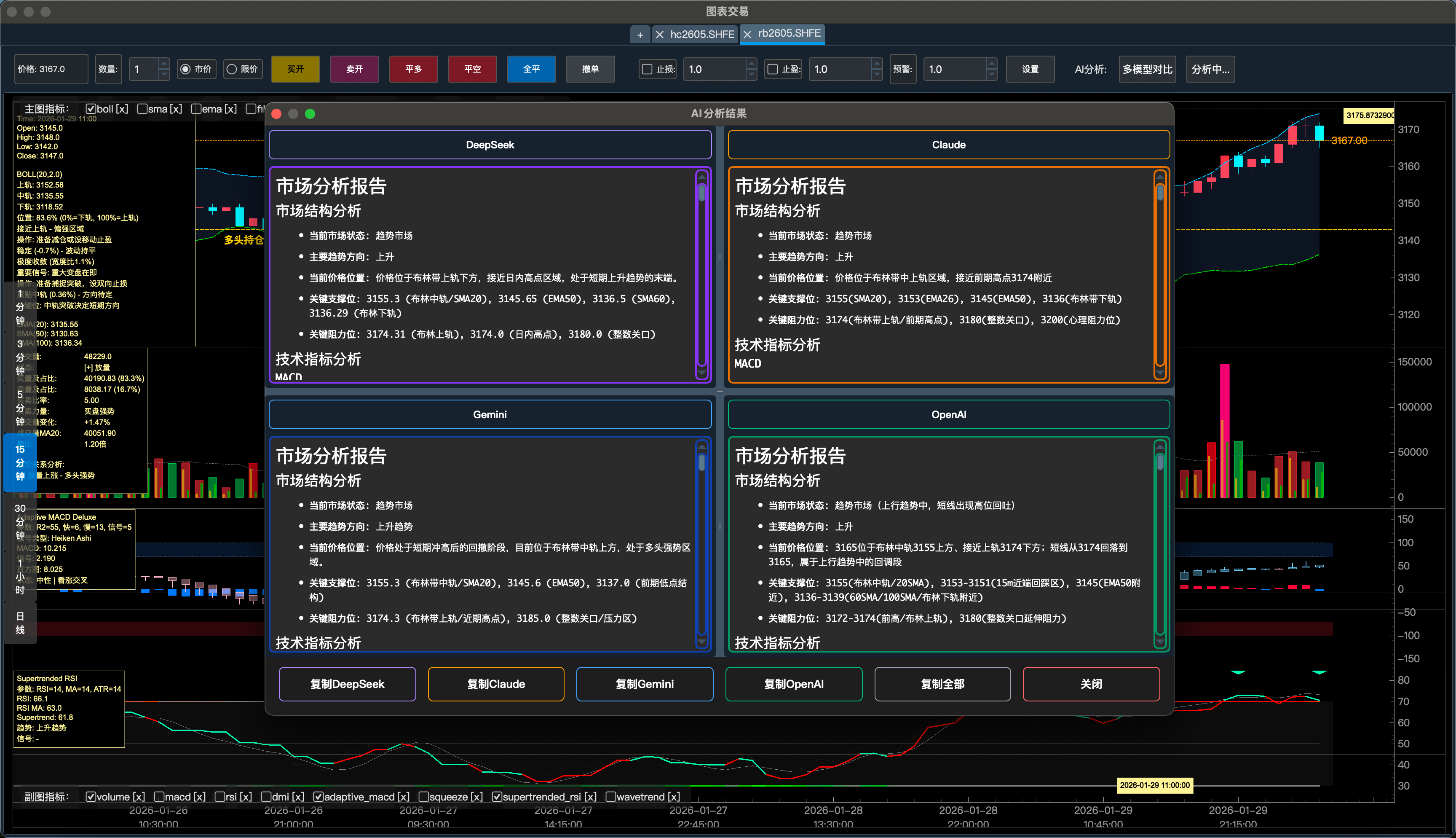
Task: Select the 限价 limit price radio button
Action: [x=232, y=69]
